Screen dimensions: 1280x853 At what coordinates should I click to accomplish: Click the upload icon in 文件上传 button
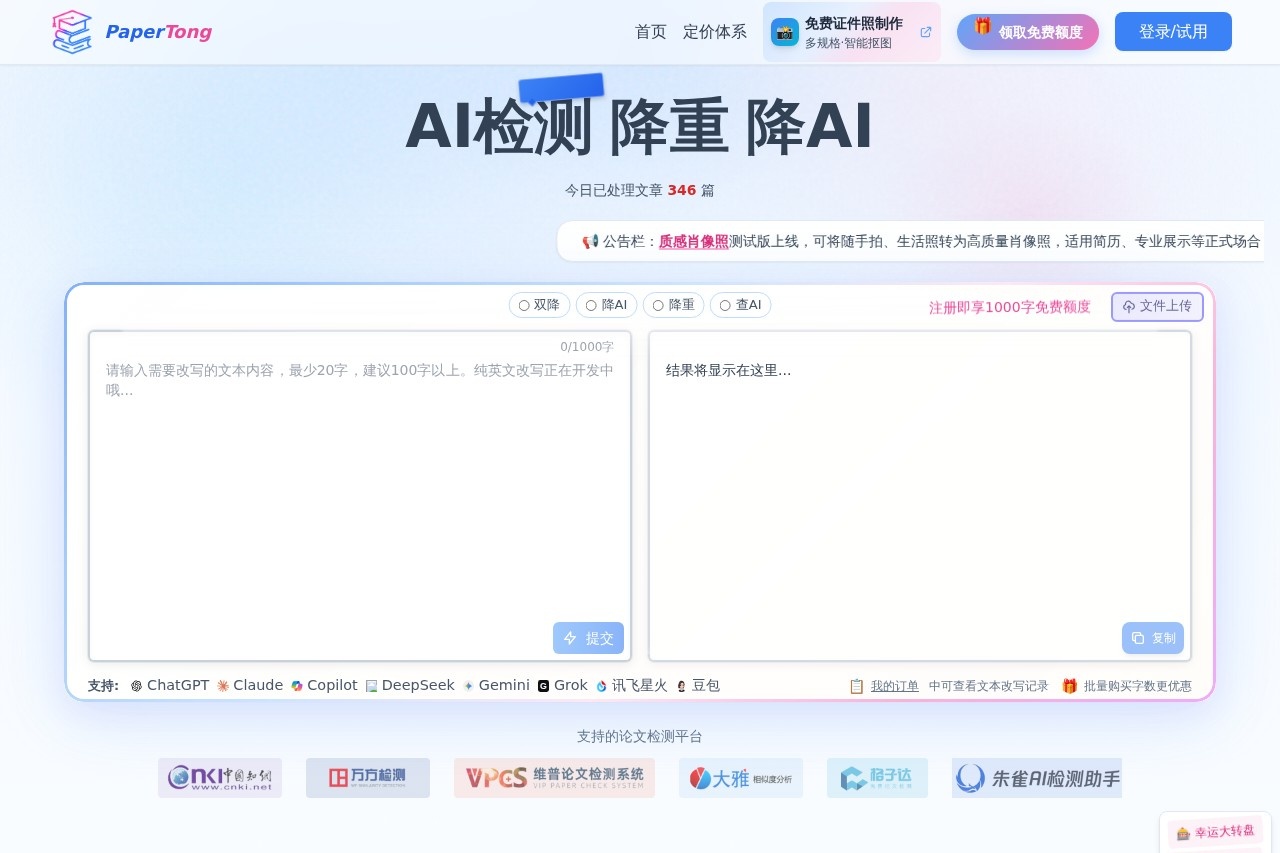(x=1129, y=307)
